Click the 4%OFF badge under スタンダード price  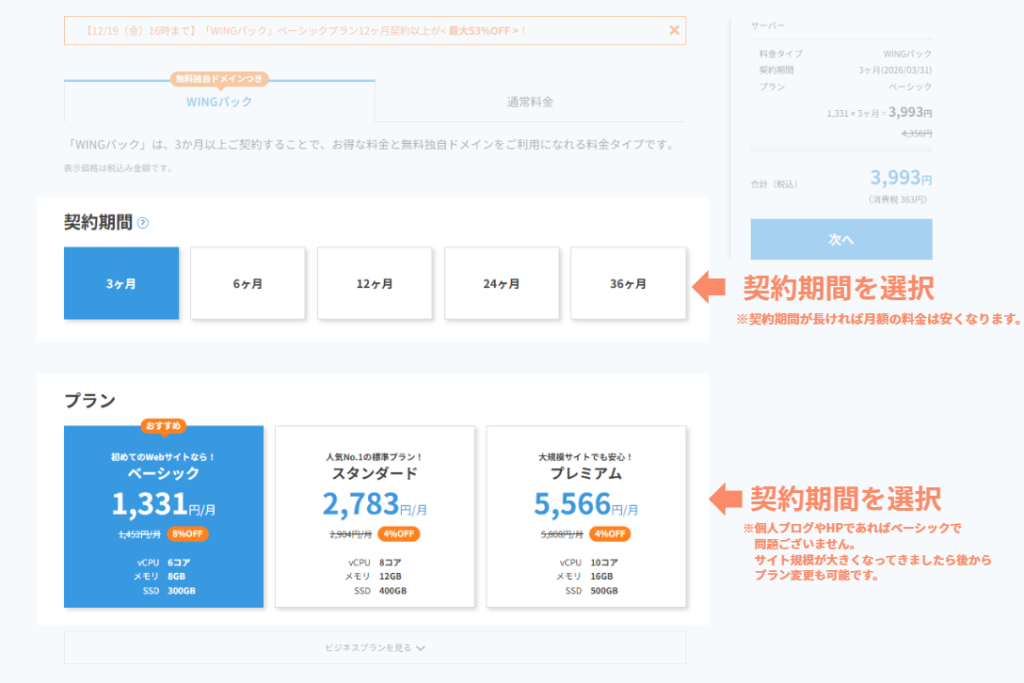point(399,534)
